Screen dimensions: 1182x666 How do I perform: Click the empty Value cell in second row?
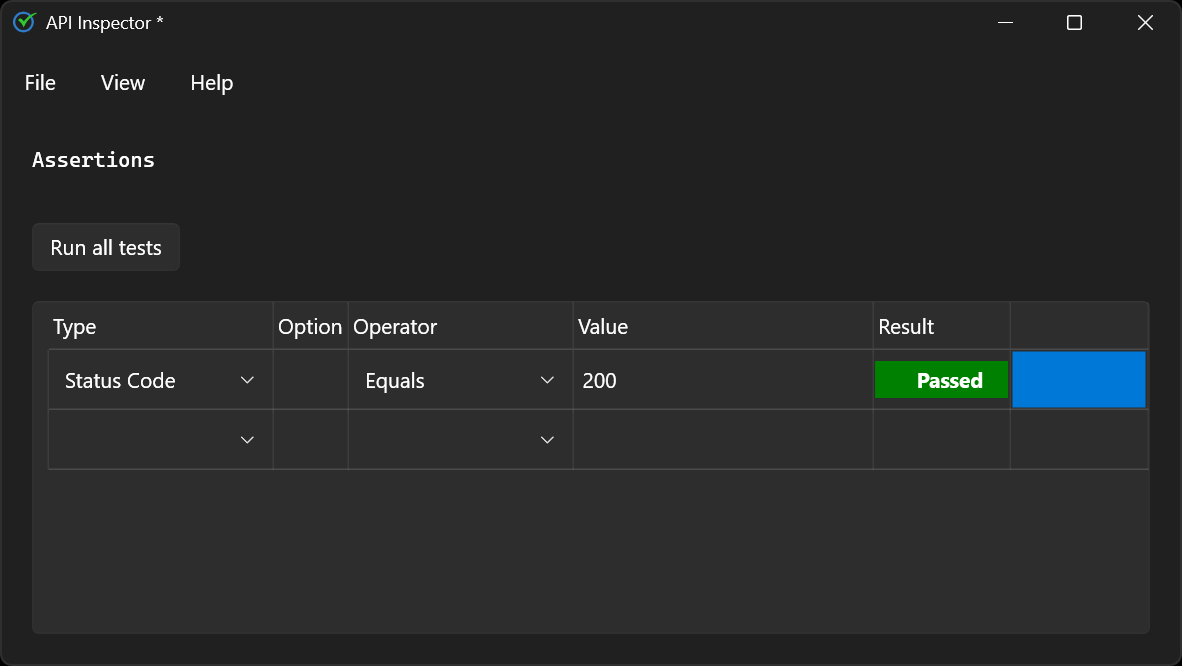(x=723, y=440)
